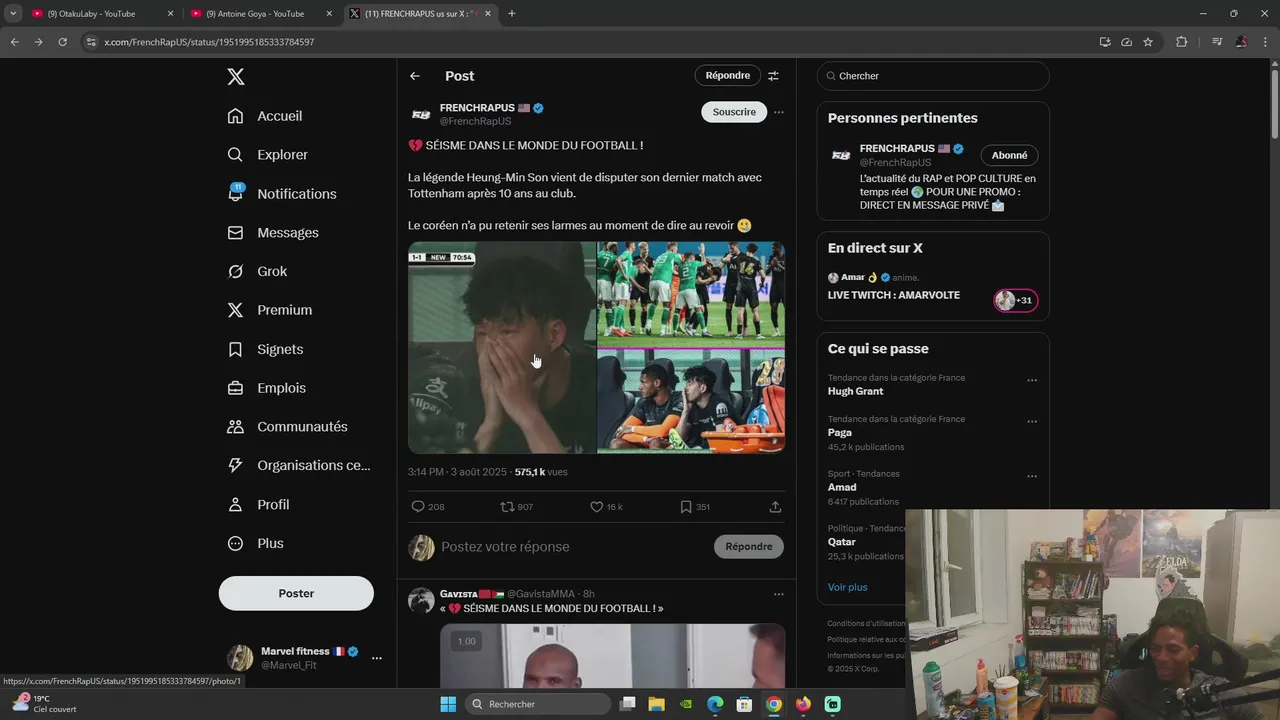The width and height of the screenshot is (1280, 720).
Task: Click Abonné button for FRENCHRAPUS
Action: (1009, 155)
